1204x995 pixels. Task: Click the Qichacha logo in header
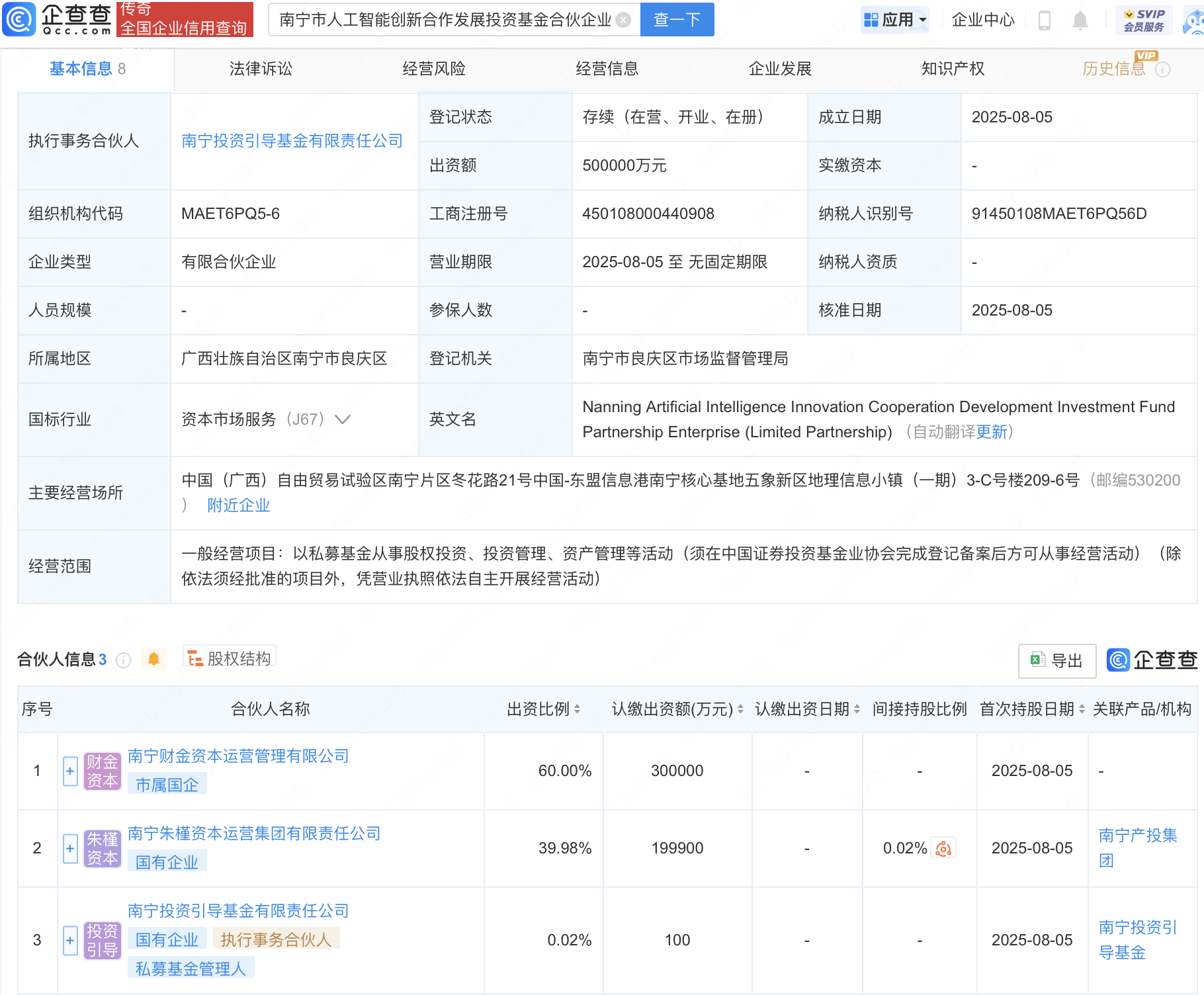click(x=58, y=19)
